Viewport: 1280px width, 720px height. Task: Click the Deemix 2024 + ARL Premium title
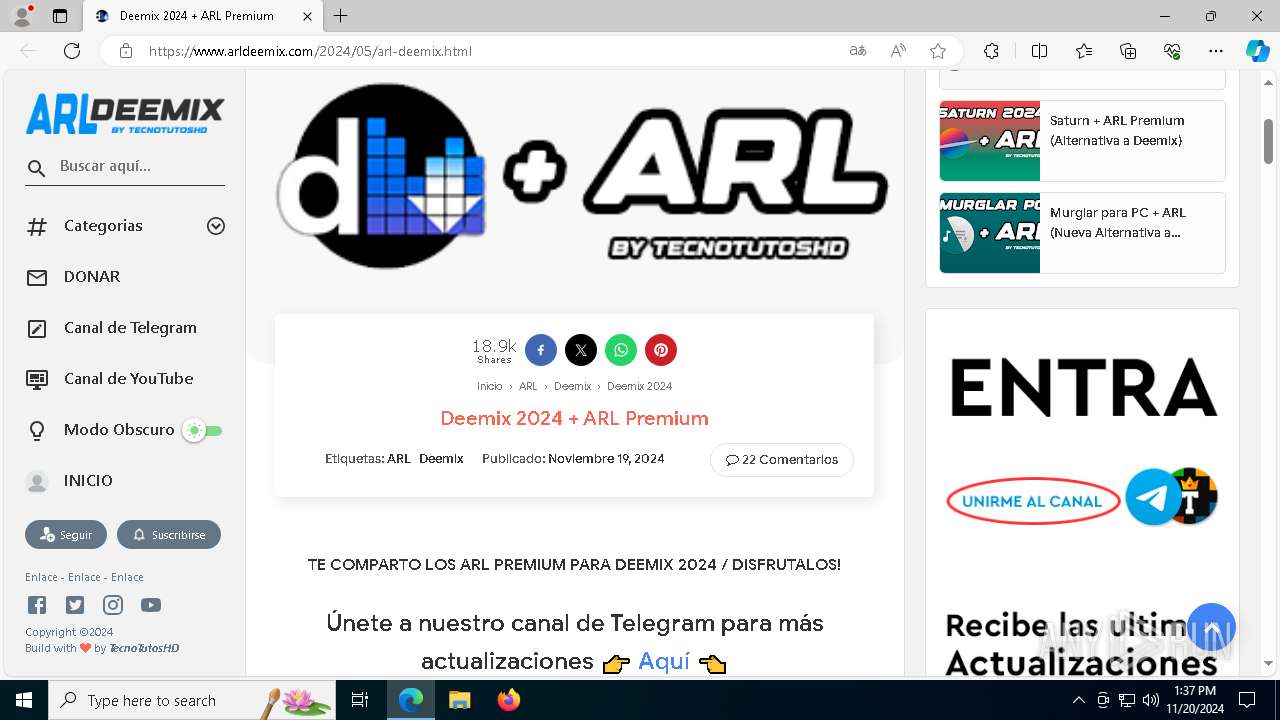[x=574, y=418]
